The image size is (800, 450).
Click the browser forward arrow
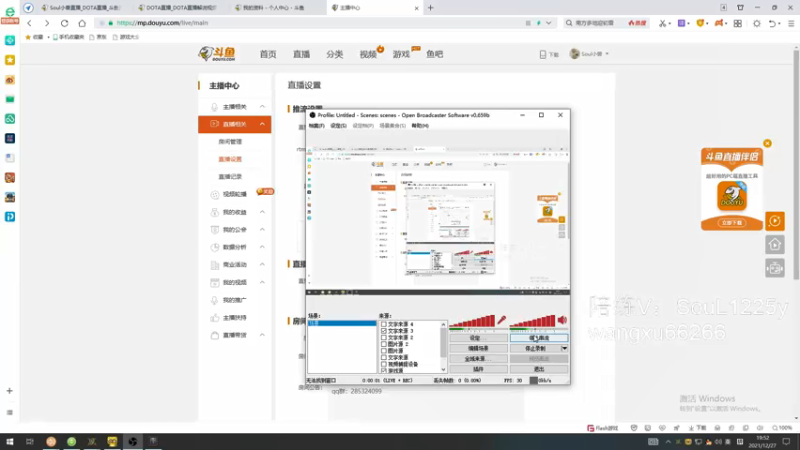pyautogui.click(x=46, y=23)
